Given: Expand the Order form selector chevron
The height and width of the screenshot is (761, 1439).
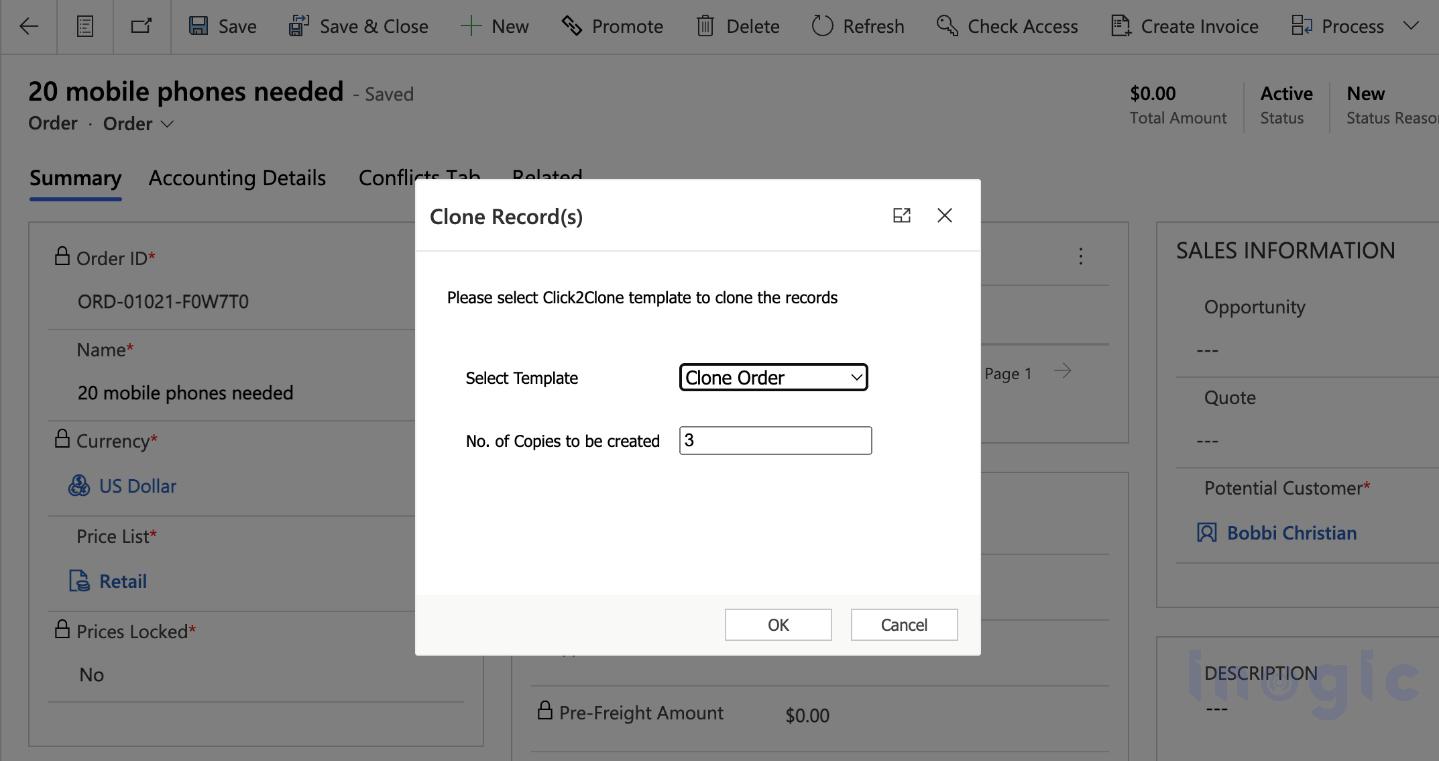Looking at the screenshot, I should [x=167, y=124].
